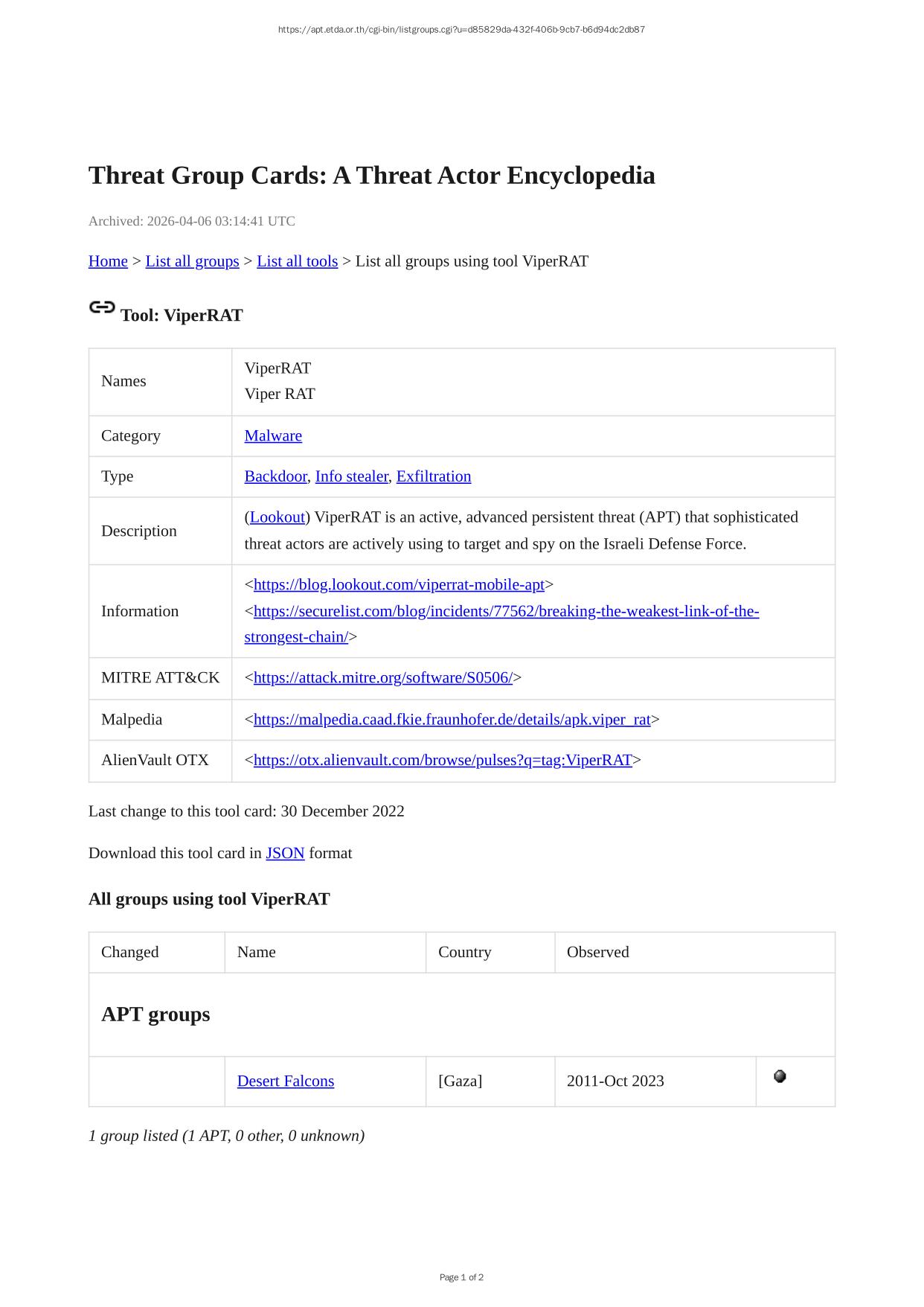Navigate to List all tools breadcrumb
The width and height of the screenshot is (924, 1307).
[297, 261]
